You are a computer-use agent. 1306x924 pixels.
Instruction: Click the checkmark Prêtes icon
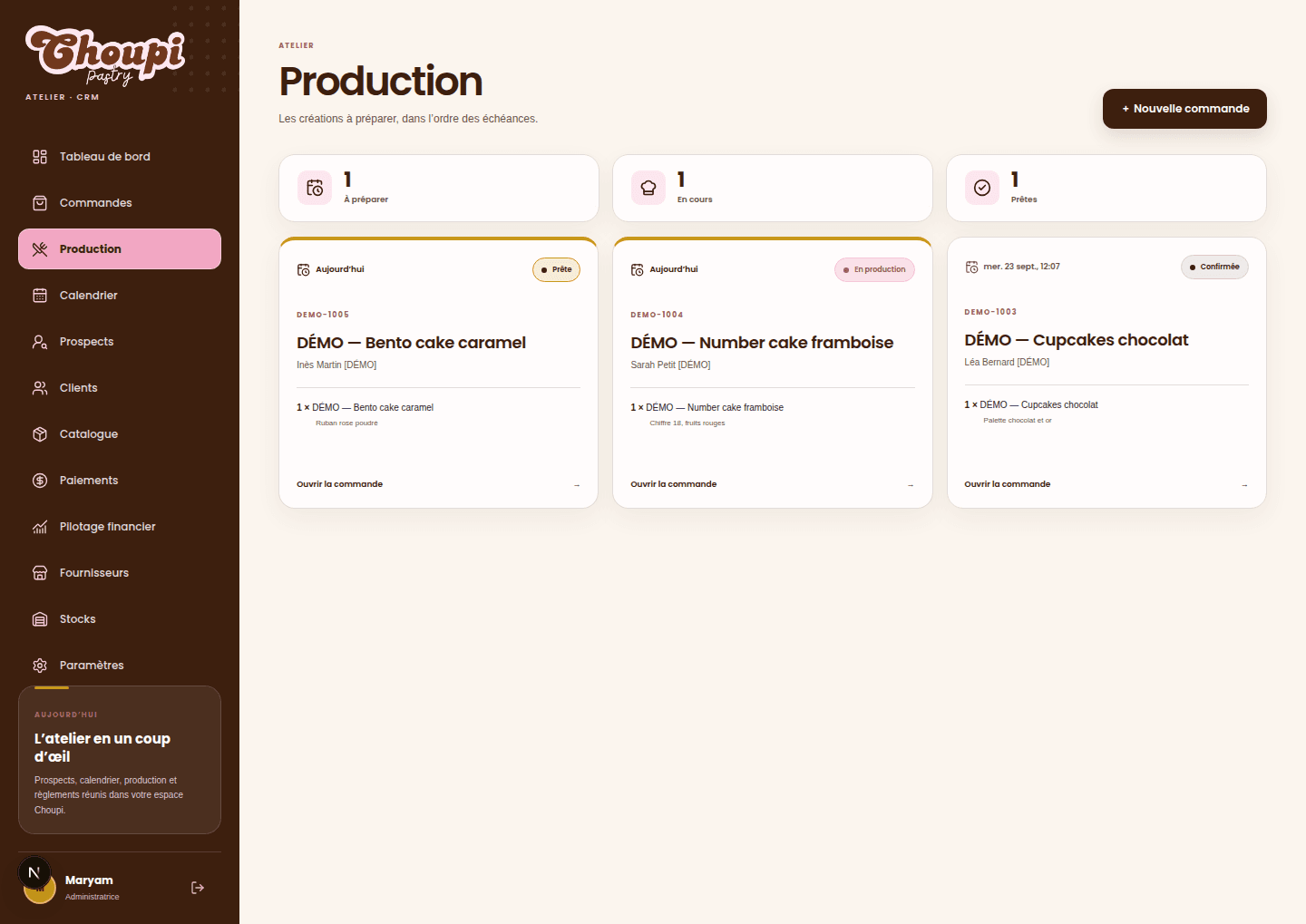(x=982, y=188)
